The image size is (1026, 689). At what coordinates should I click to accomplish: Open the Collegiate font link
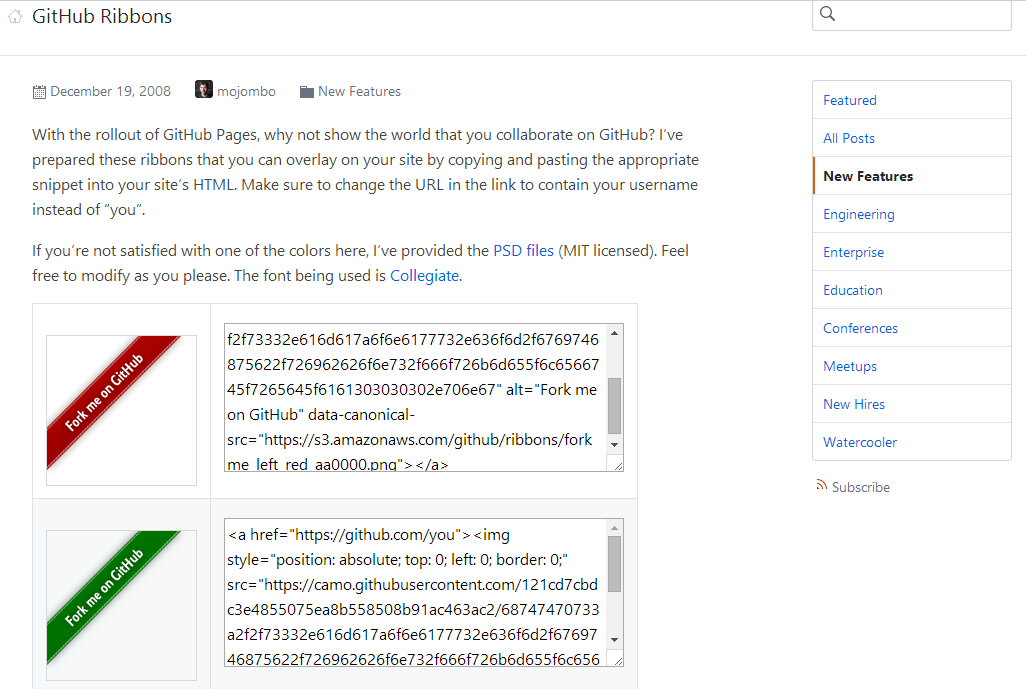pyautogui.click(x=424, y=275)
